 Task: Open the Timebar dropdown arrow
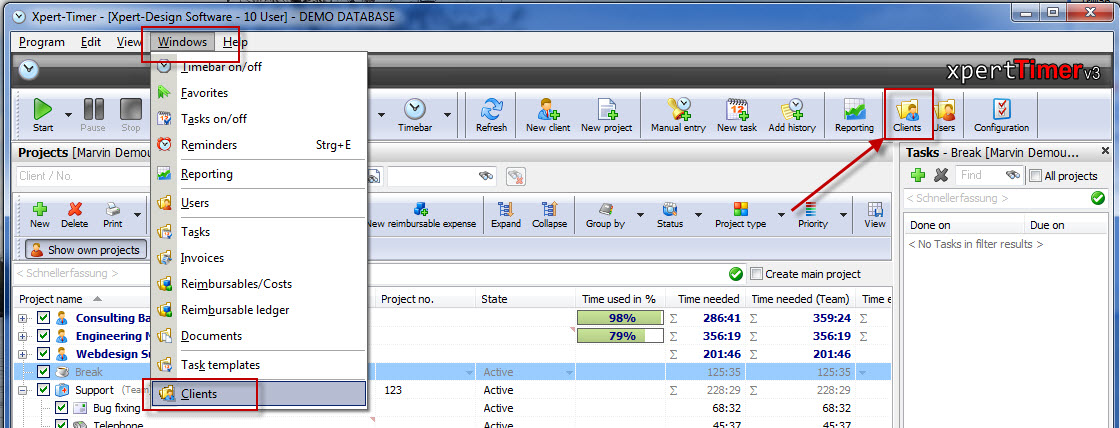pyautogui.click(x=447, y=114)
